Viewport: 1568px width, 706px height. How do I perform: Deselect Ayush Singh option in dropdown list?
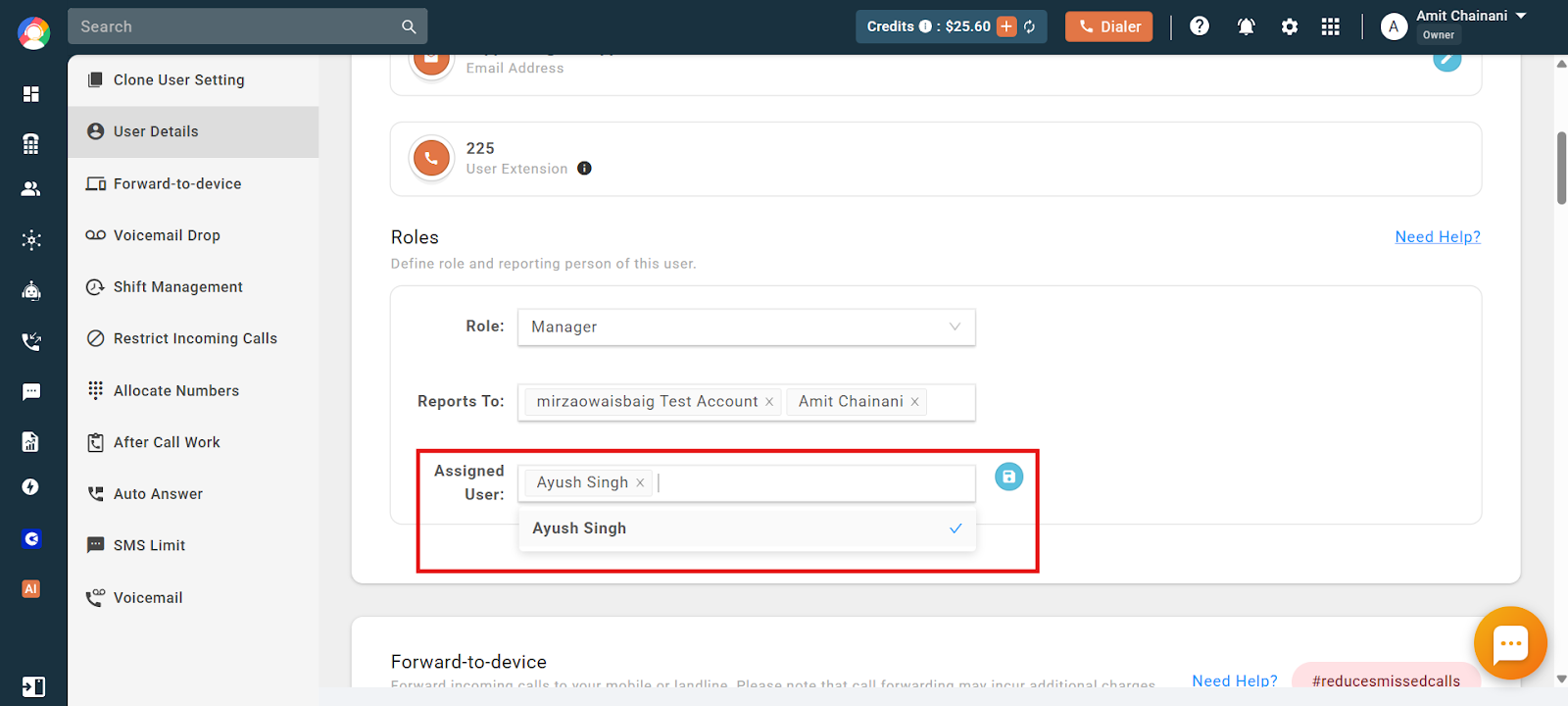click(x=747, y=529)
